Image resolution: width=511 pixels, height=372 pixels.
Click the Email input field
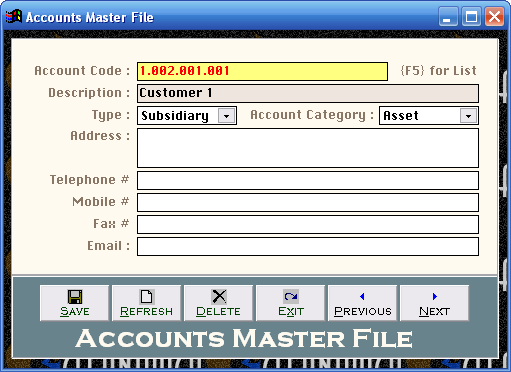pyautogui.click(x=308, y=246)
